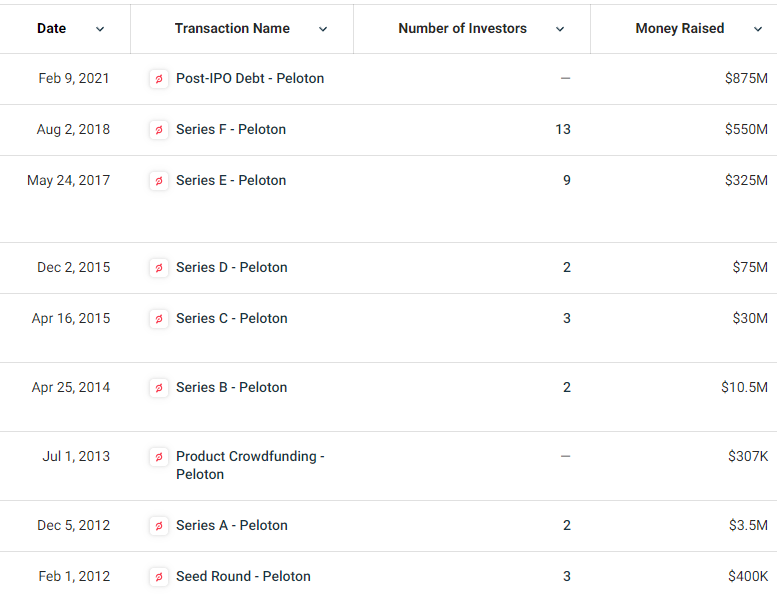Select the date Aug 2, 2018

pyautogui.click(x=73, y=129)
